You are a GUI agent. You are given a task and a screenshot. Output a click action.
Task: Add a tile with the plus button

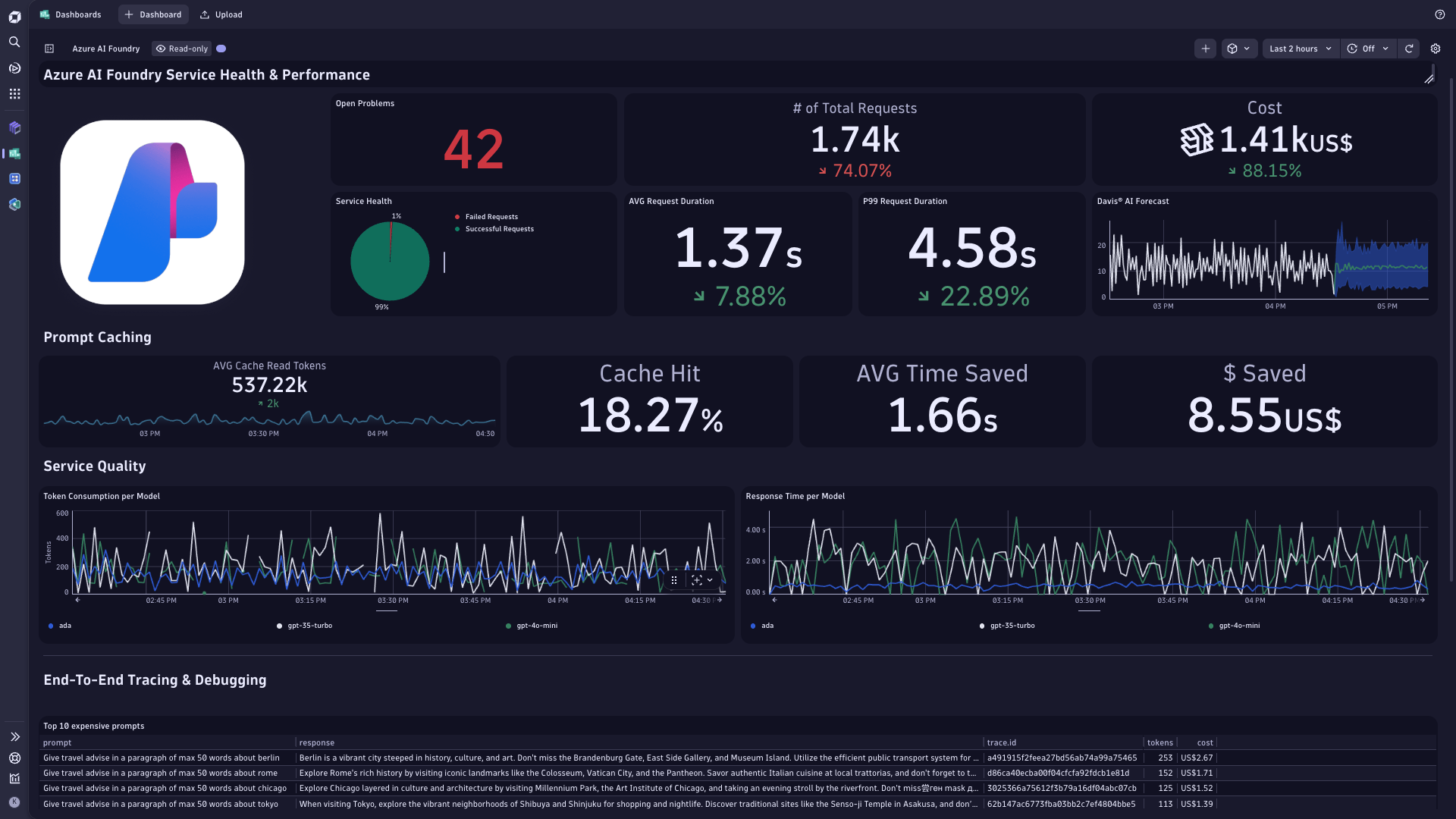[x=1205, y=49]
